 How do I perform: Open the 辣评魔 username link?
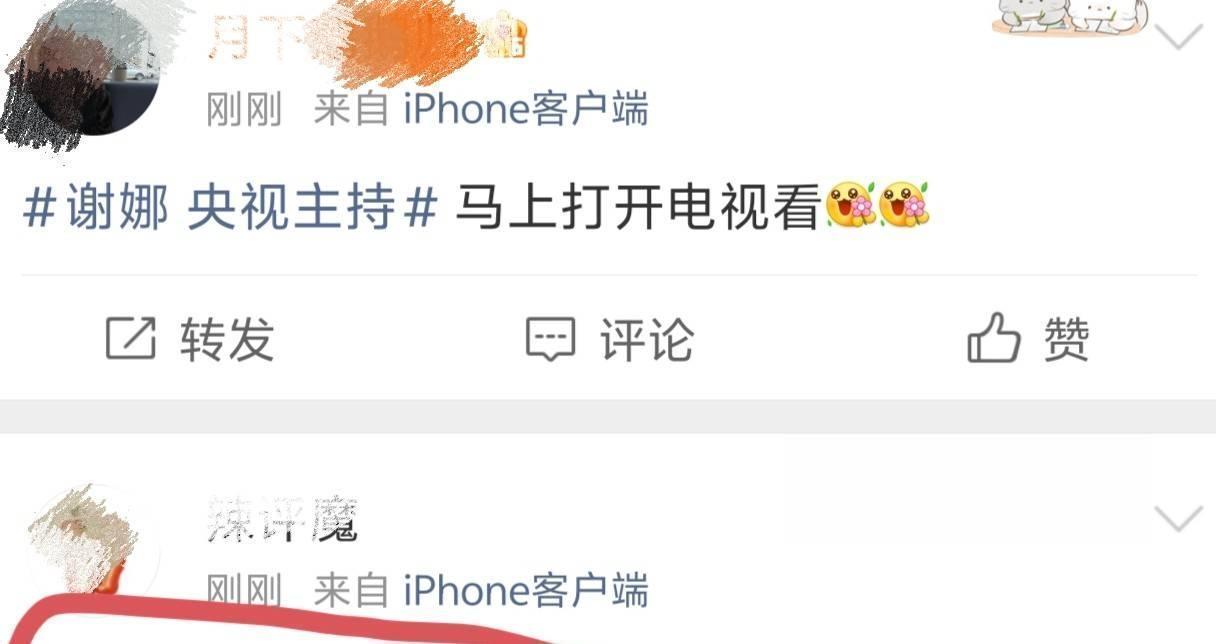tap(282, 519)
